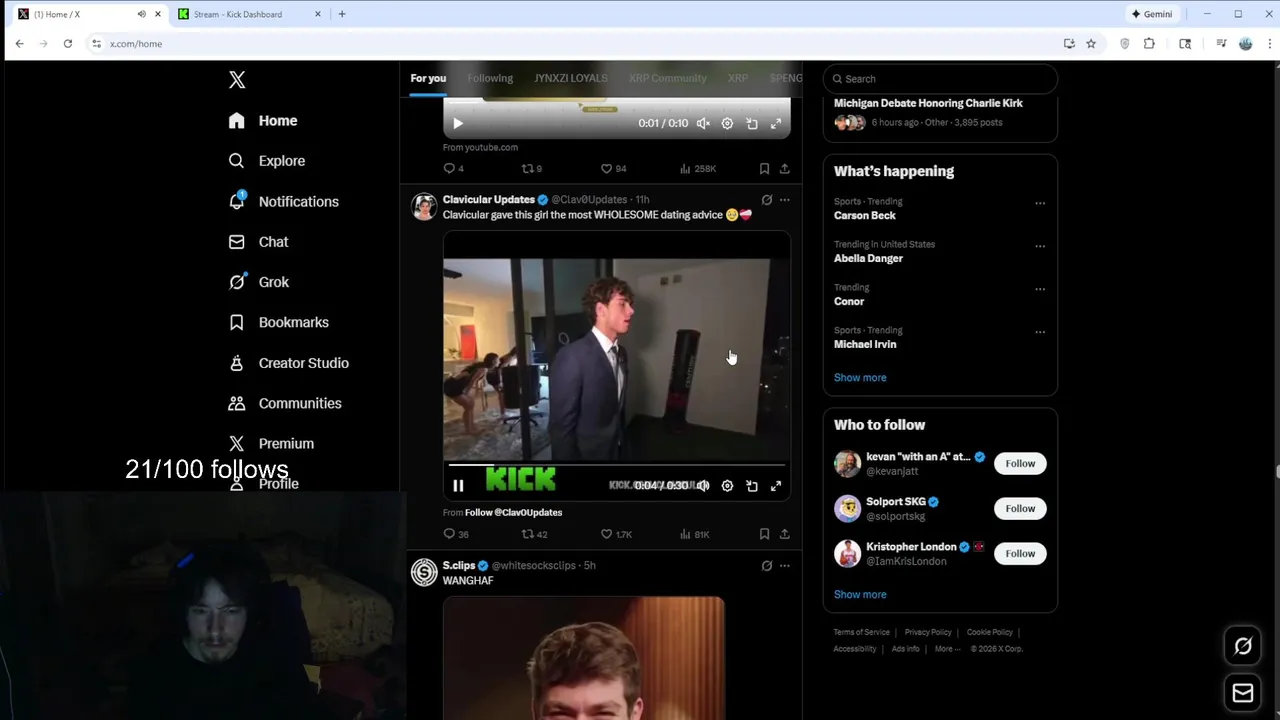Mute the top video volume icon

pyautogui.click(x=703, y=123)
